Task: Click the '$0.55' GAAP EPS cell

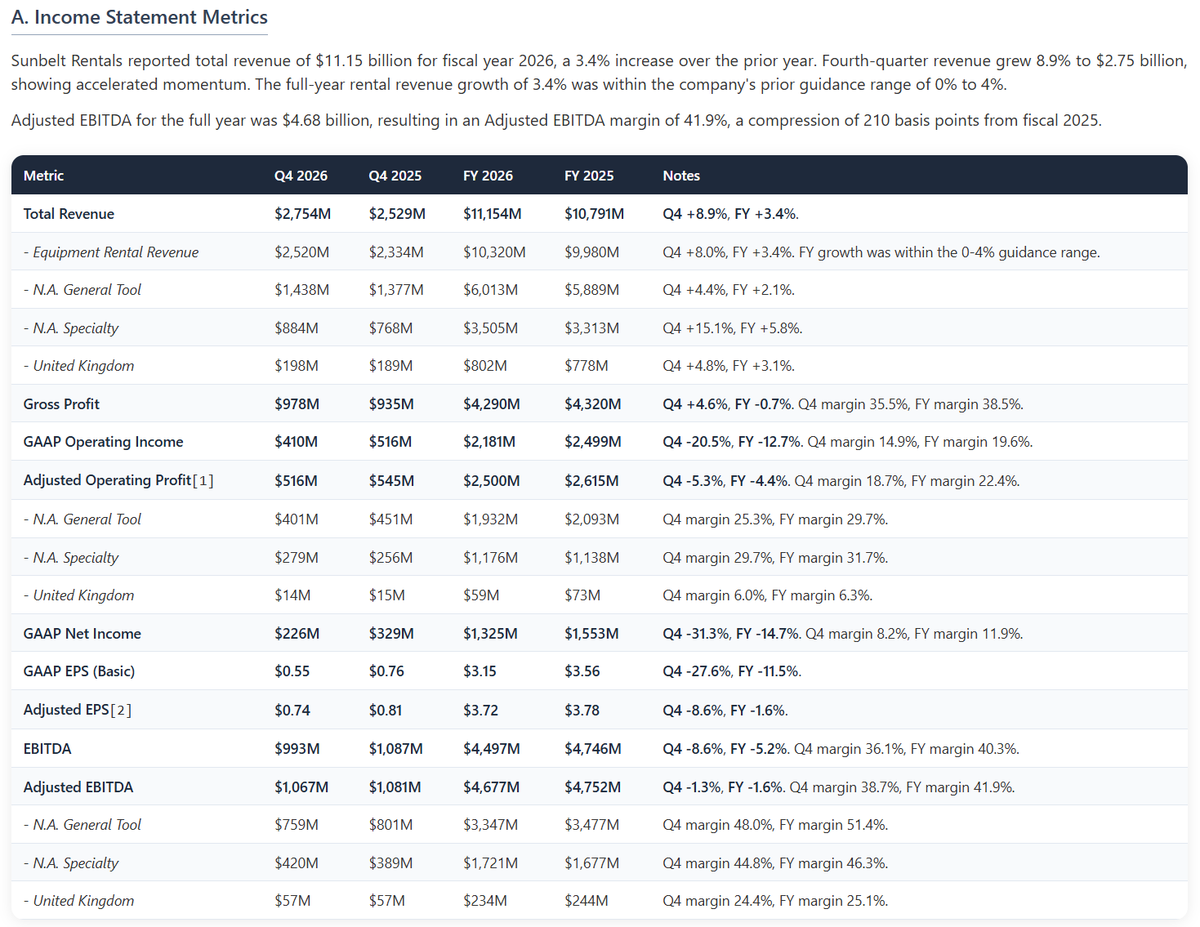Action: 291,672
